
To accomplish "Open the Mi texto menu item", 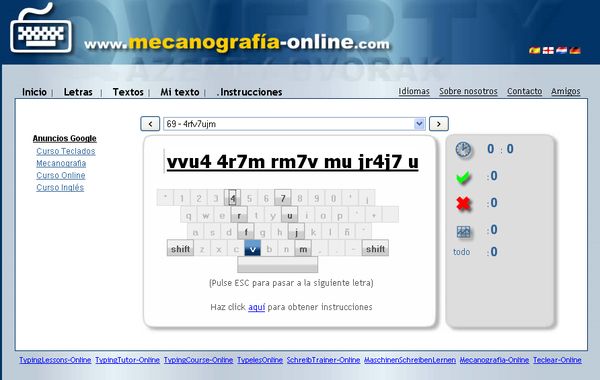I will point(179,92).
